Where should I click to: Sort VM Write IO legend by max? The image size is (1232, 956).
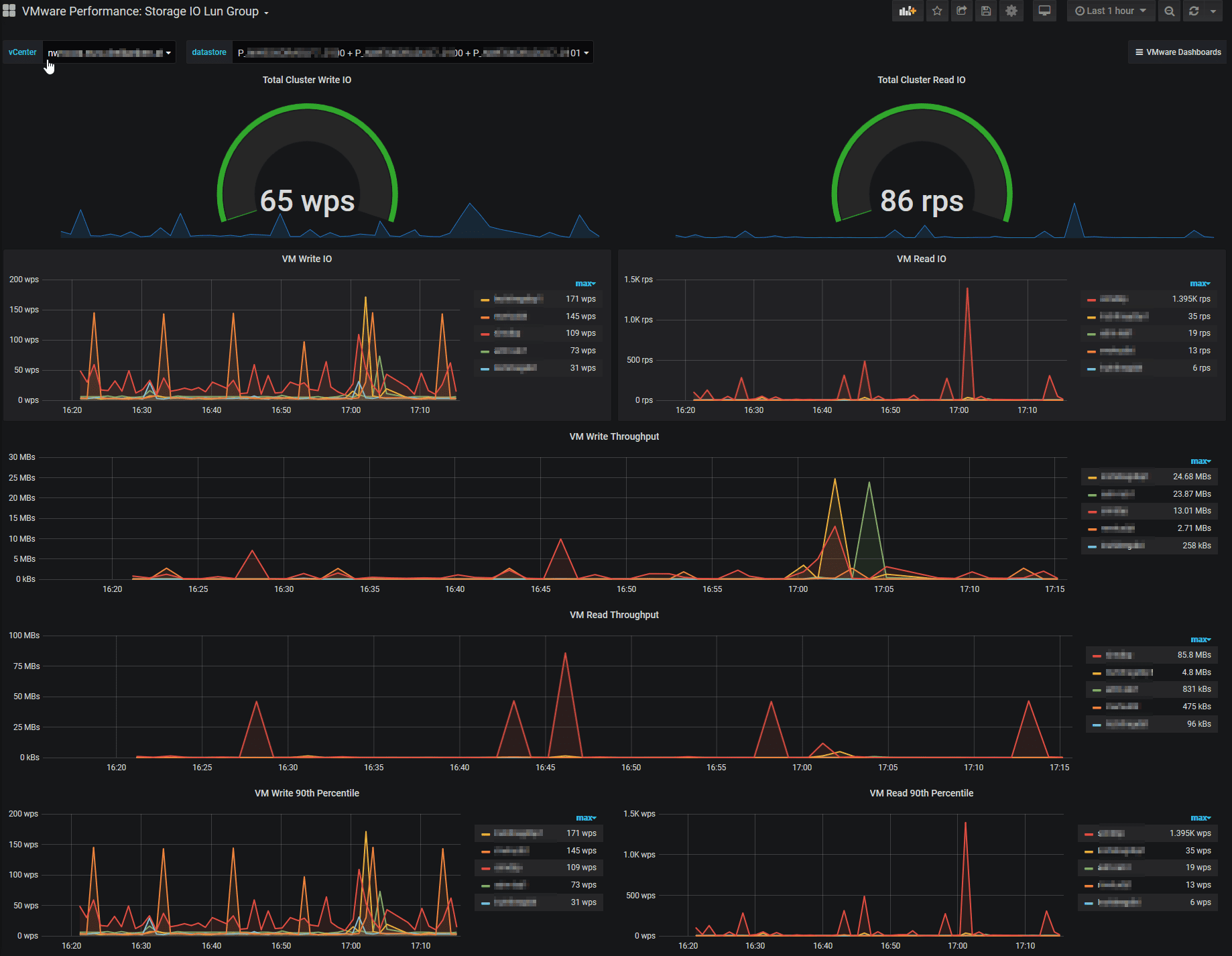tap(585, 284)
